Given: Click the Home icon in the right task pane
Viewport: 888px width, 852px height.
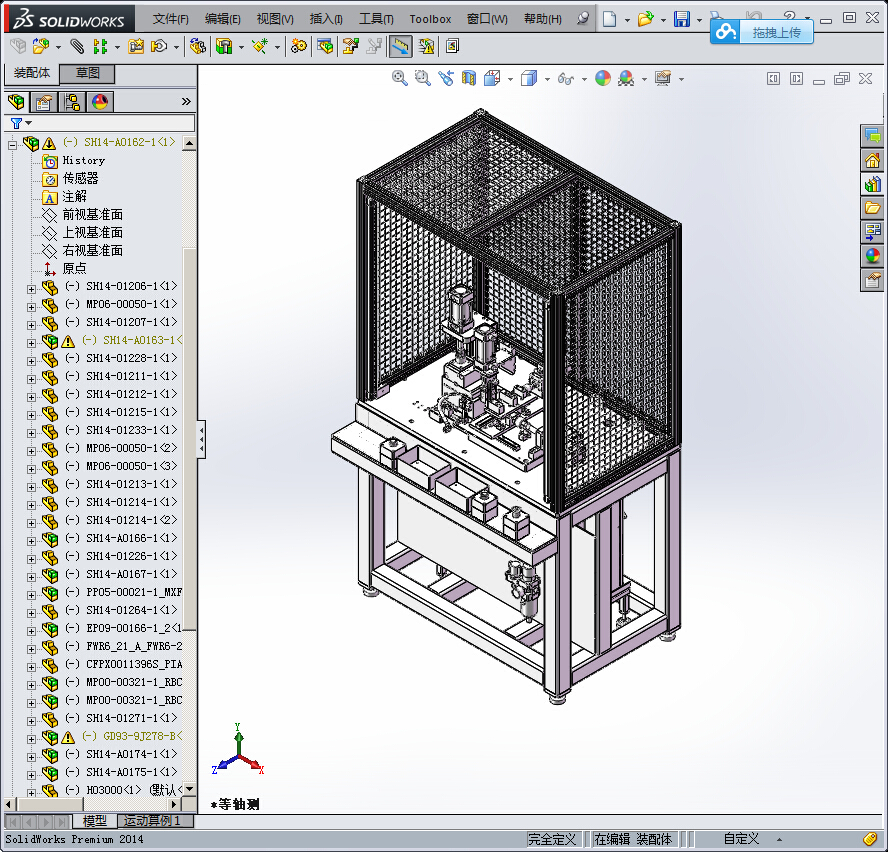Looking at the screenshot, I should coord(872,160).
